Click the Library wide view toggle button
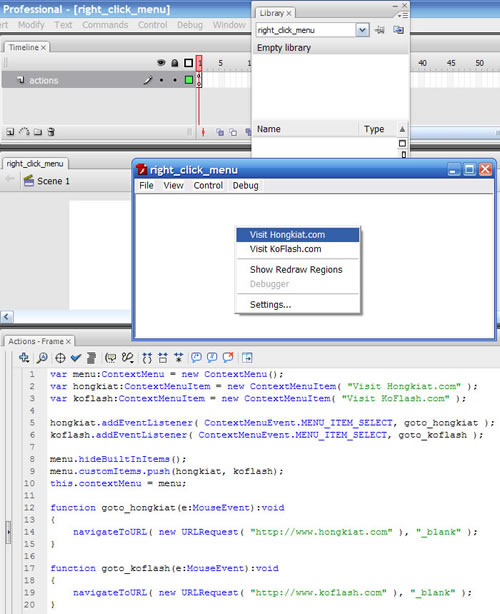500x614 pixels. pos(402,143)
